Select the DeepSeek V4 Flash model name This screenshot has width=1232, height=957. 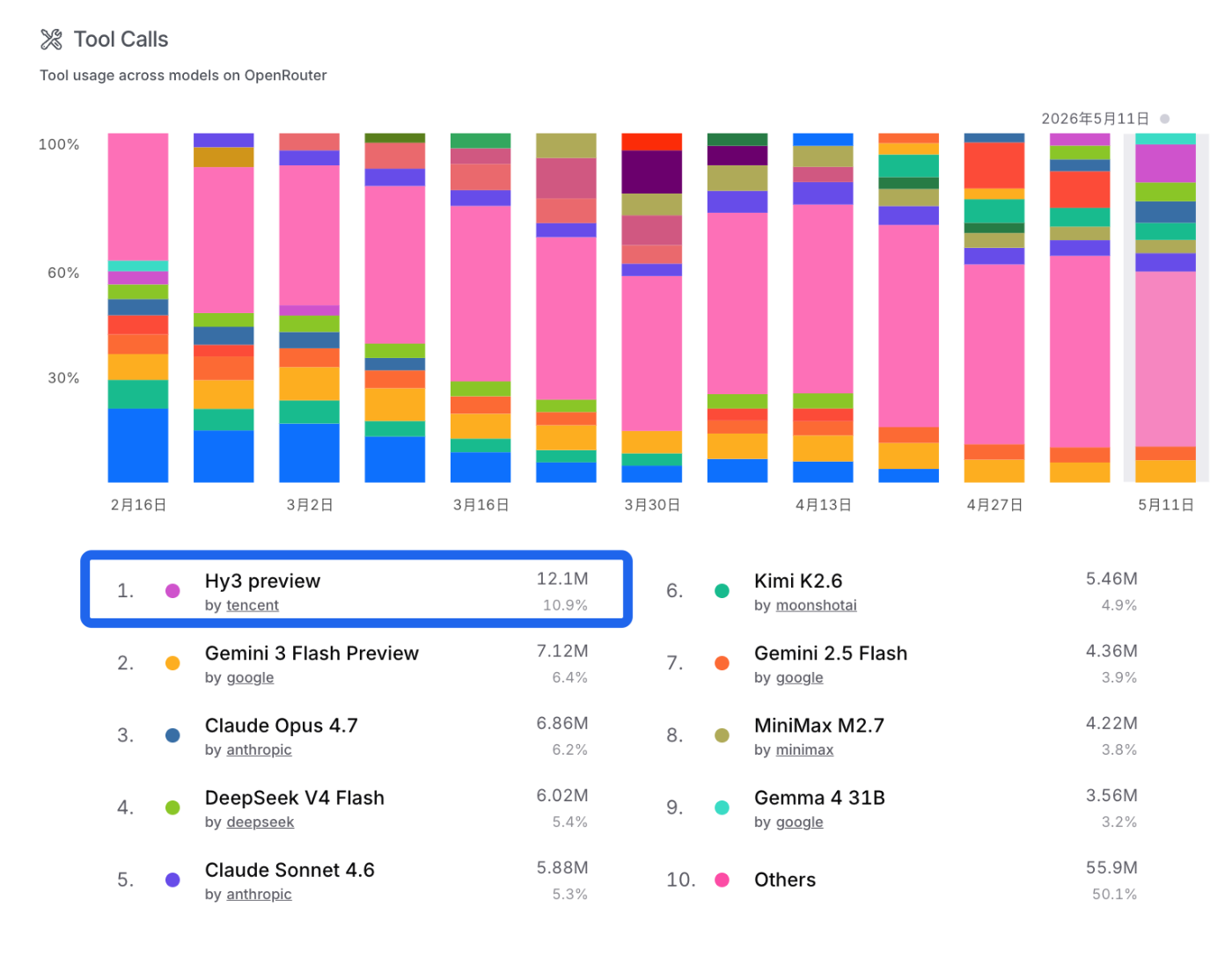pos(294,797)
